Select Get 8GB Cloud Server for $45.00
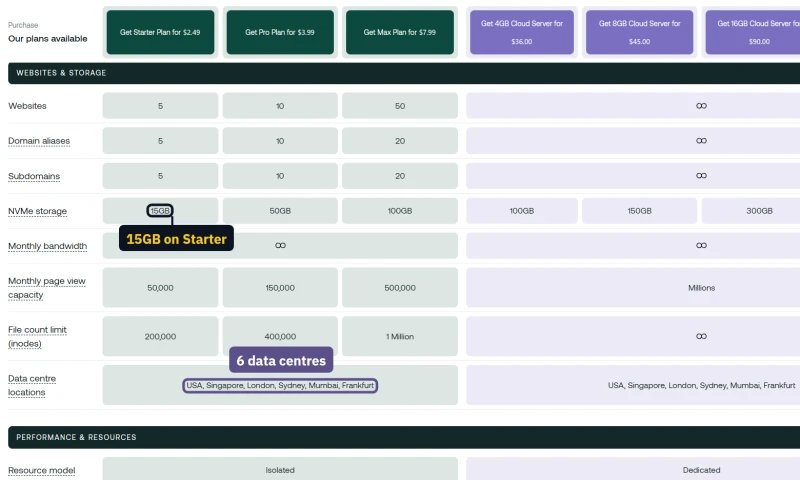Viewport: 800px width, 480px height. 639,32
